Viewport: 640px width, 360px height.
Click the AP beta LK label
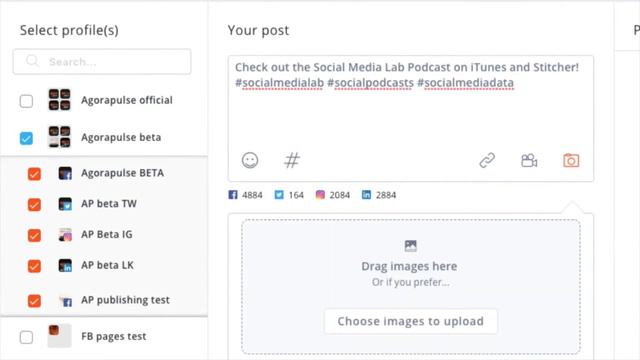coord(107,265)
